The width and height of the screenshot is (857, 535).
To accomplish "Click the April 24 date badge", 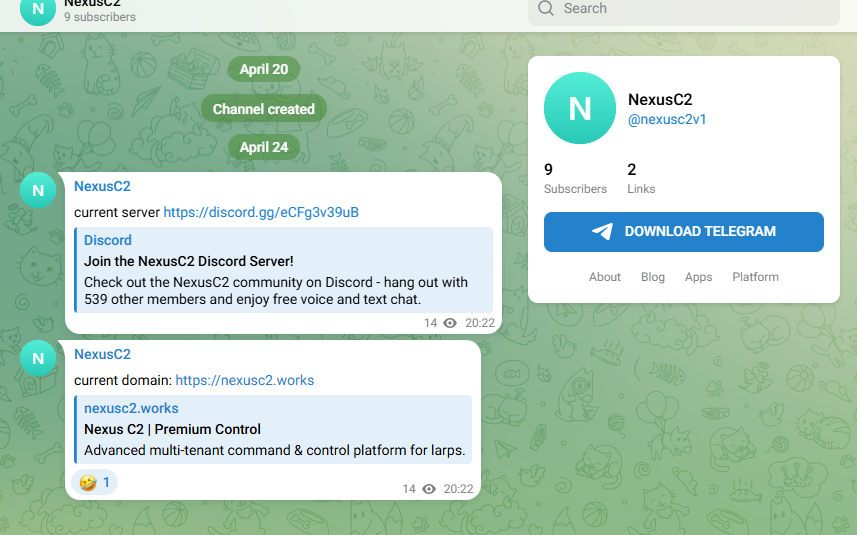I will [x=264, y=148].
